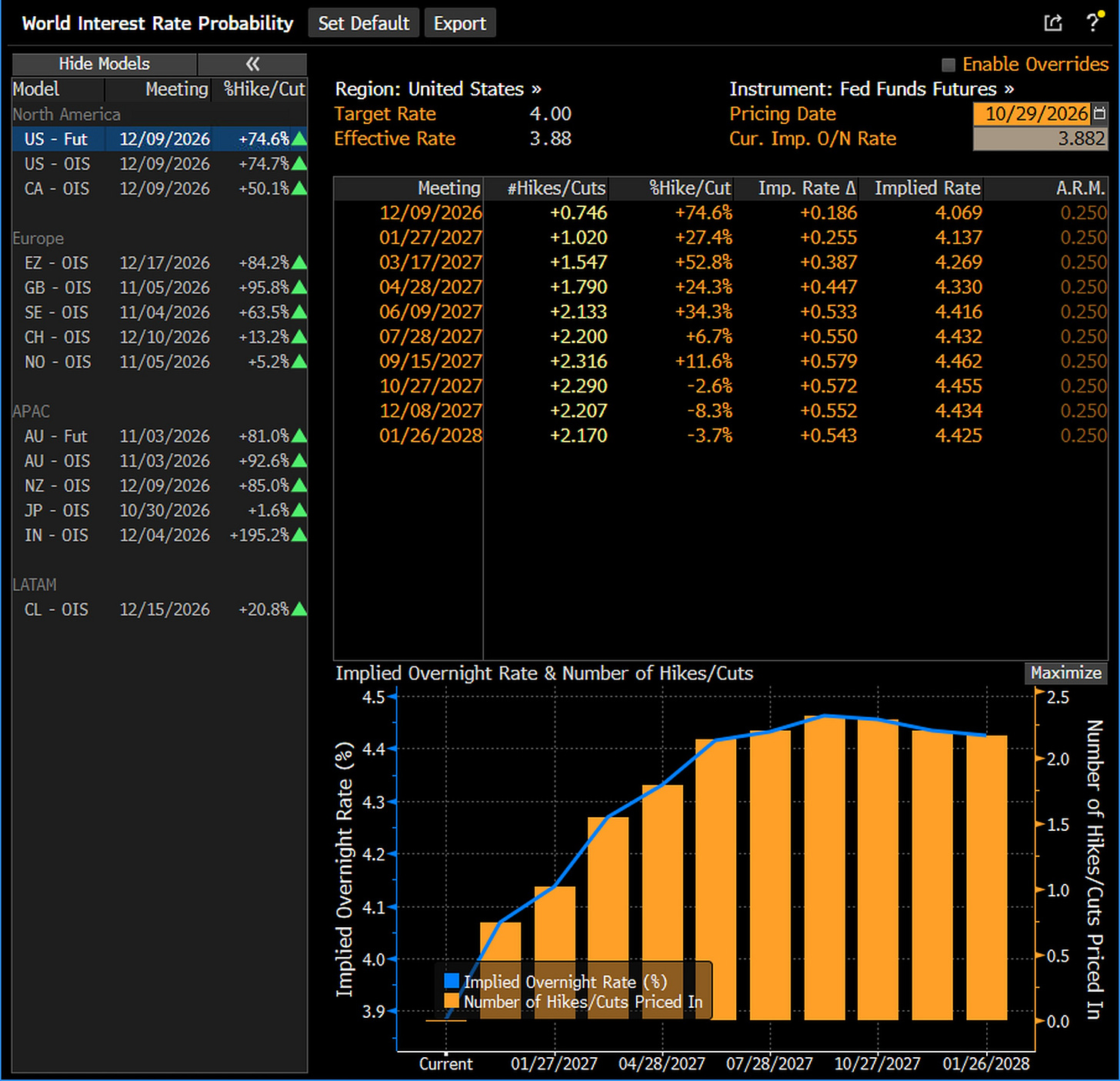
Task: Open the help question mark icon
Action: [1093, 22]
